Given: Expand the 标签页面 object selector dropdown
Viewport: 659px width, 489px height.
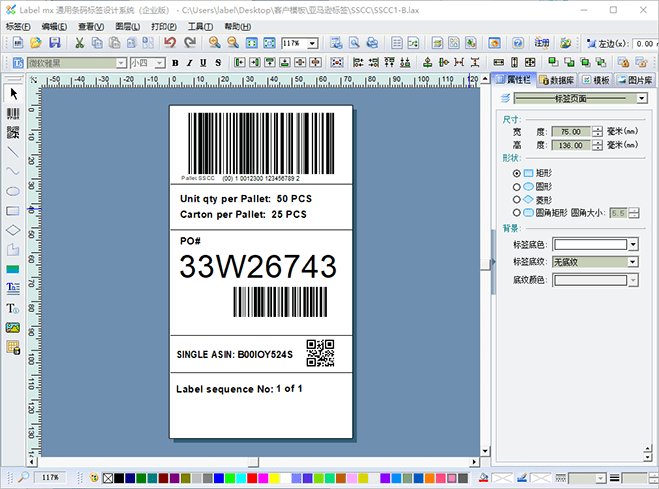Looking at the screenshot, I should pos(641,98).
